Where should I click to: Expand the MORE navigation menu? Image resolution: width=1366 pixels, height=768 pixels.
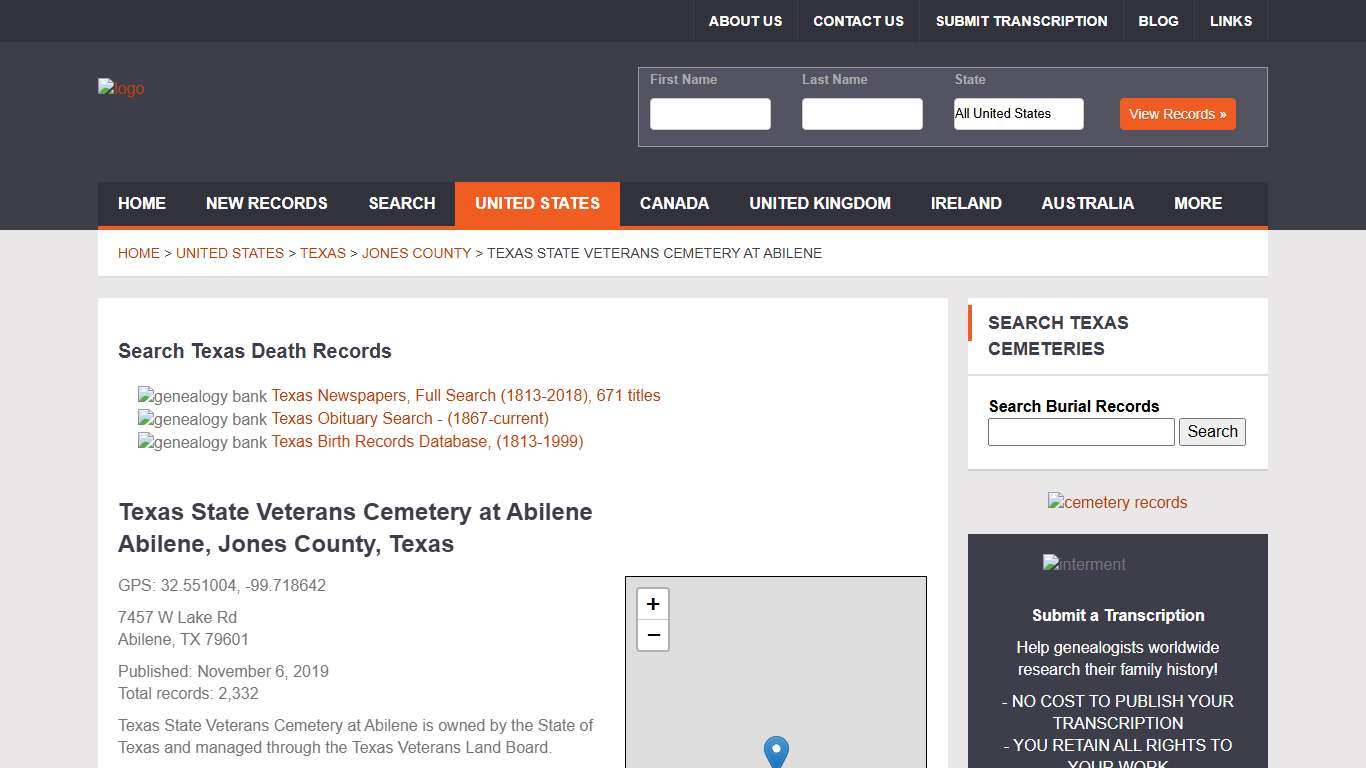point(1197,204)
